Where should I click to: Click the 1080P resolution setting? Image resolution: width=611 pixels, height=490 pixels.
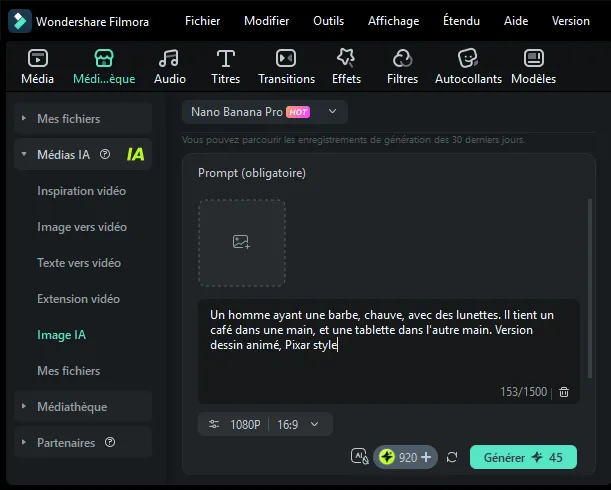click(245, 424)
